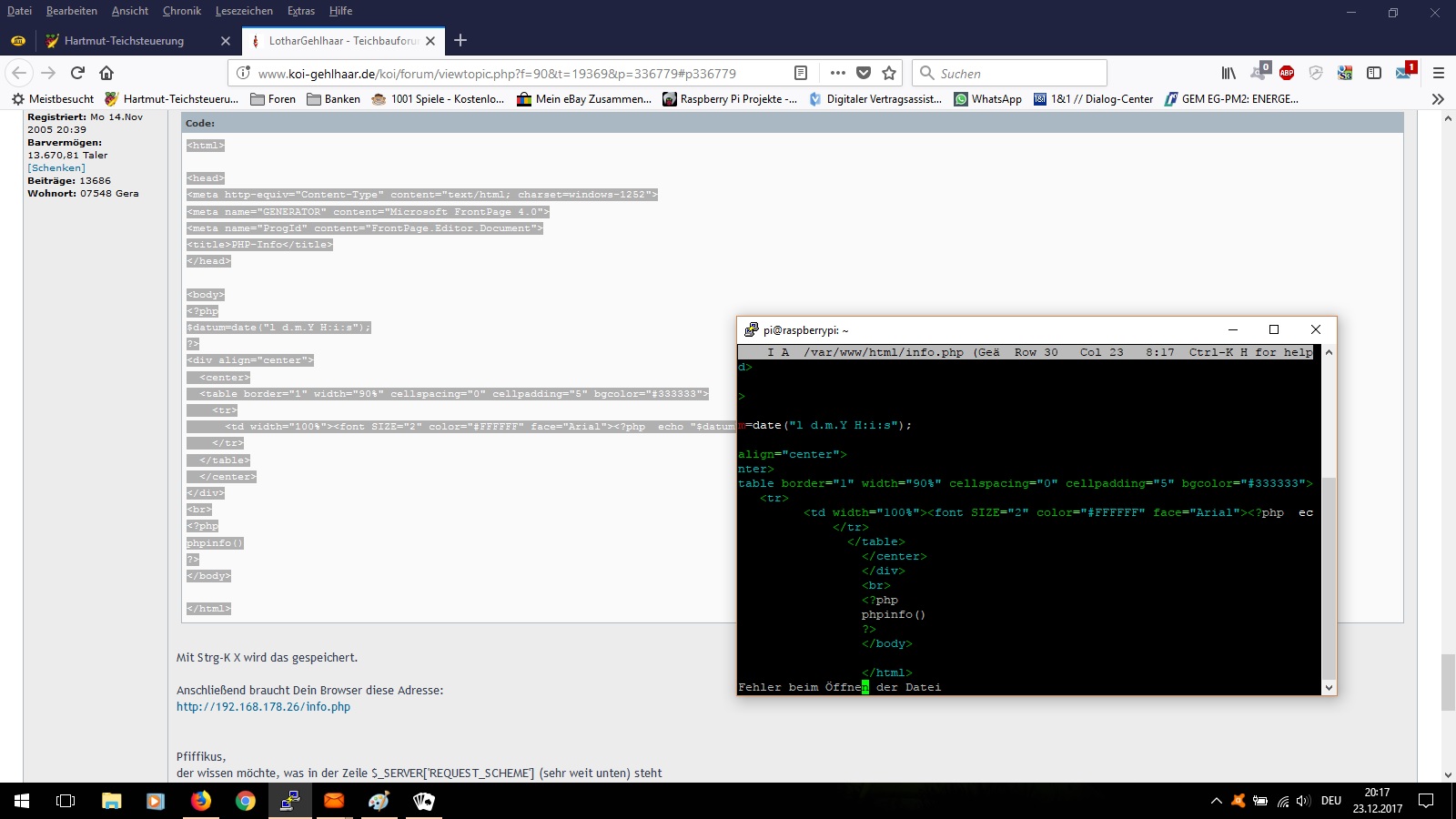Toggle the reader view icon
Image resolution: width=1456 pixels, height=819 pixels.
point(801,73)
